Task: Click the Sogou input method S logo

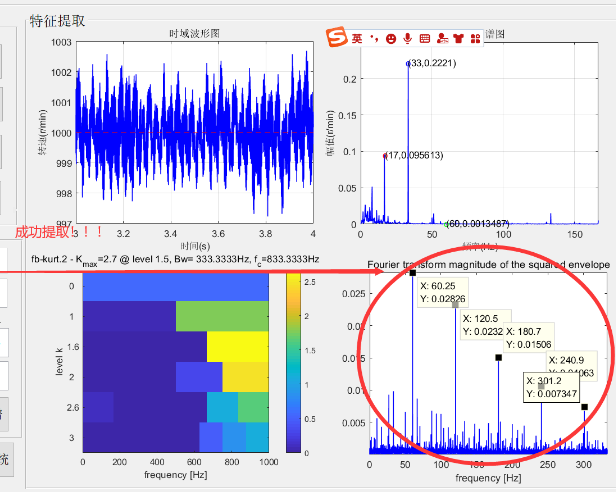Action: 337,37
